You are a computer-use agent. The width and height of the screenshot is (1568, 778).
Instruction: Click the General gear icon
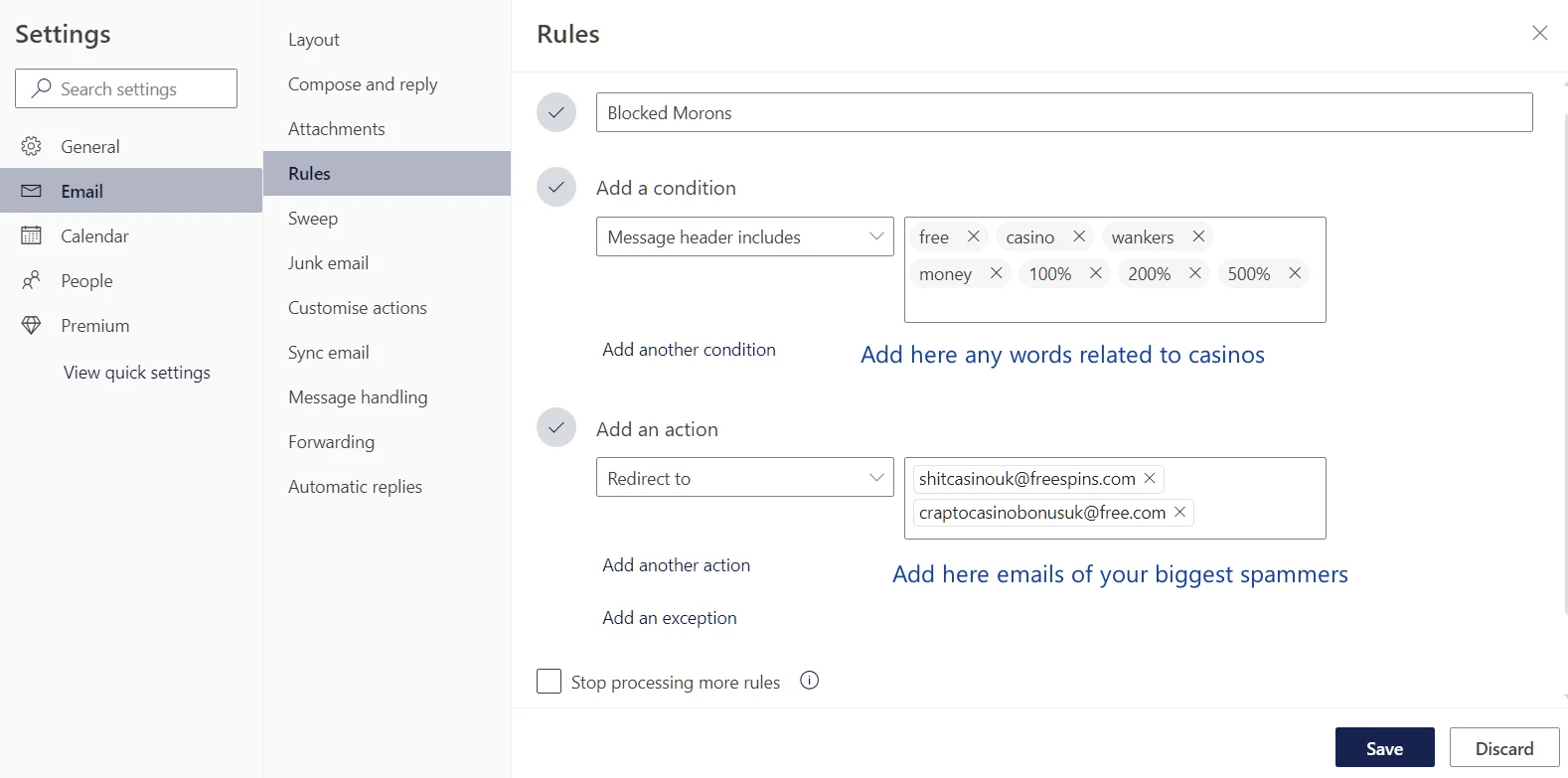32,146
